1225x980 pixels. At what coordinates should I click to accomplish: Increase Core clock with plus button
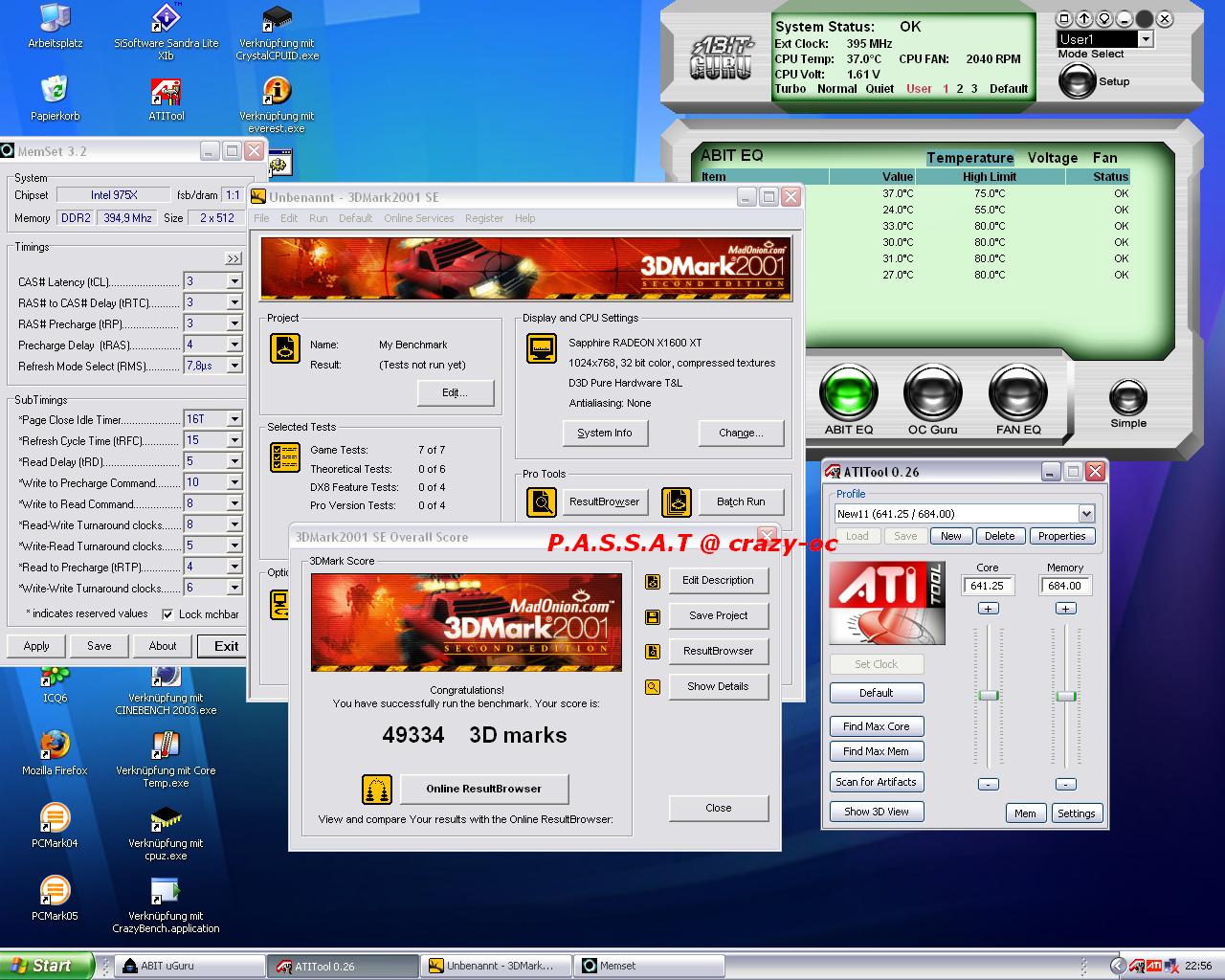coord(989,609)
